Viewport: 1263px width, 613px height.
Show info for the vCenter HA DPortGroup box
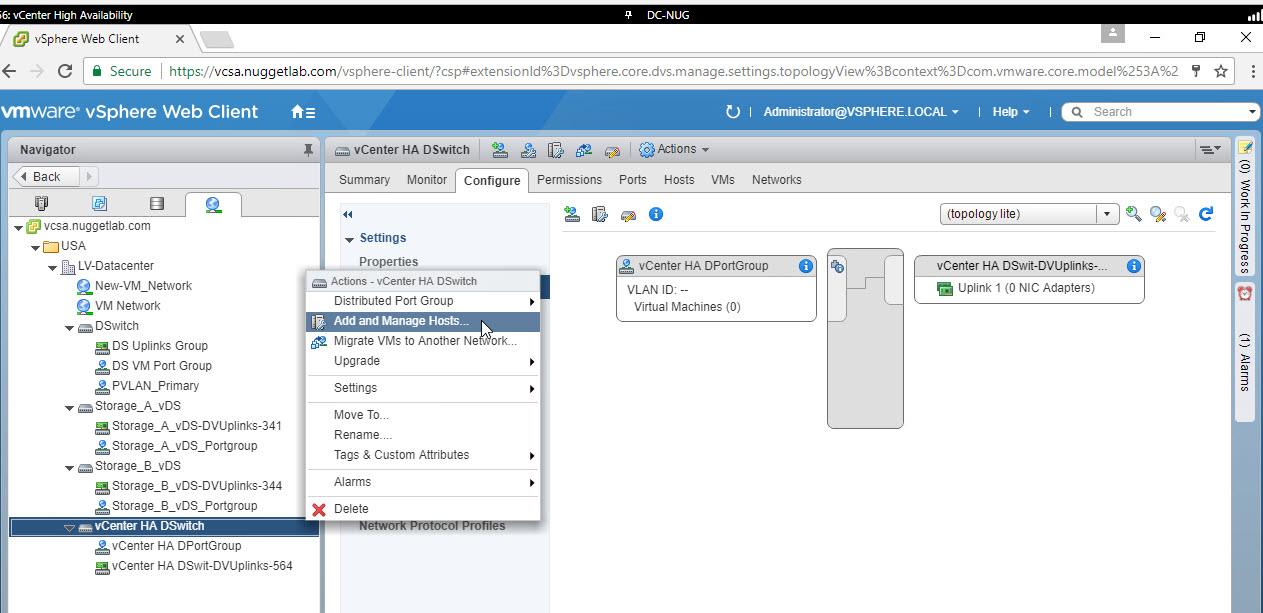[805, 266]
